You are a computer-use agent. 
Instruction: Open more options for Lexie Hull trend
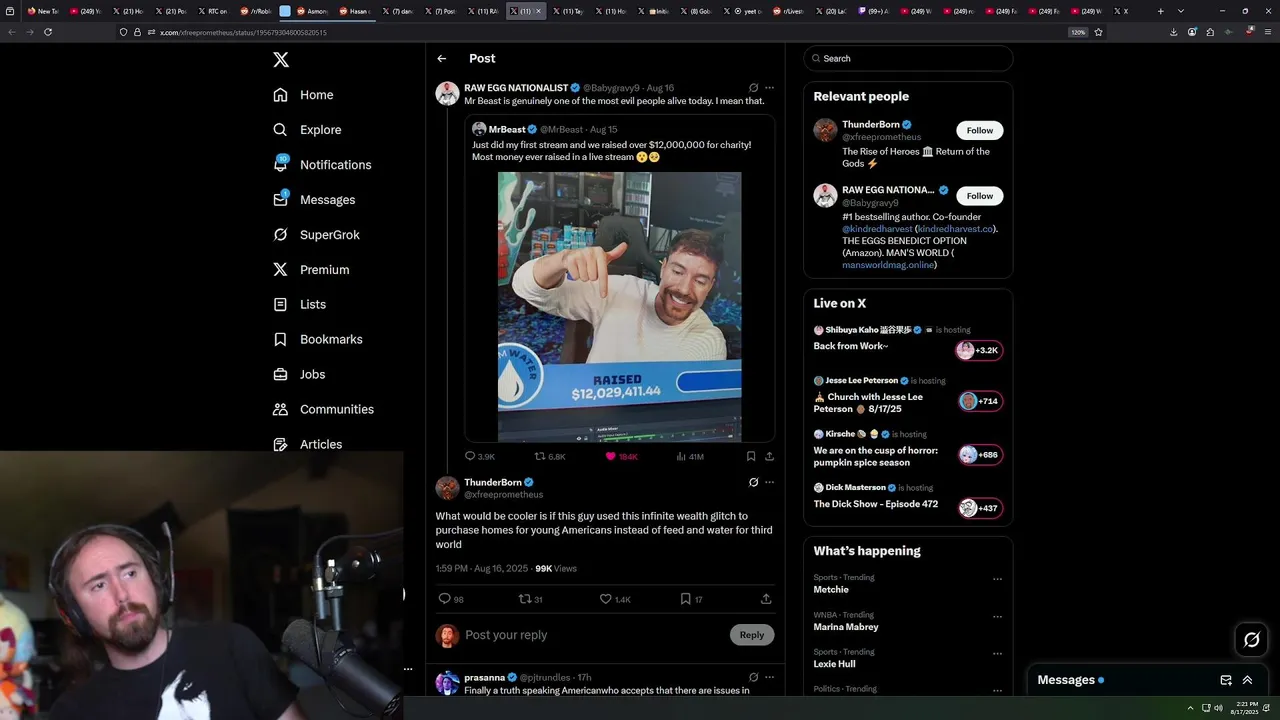pyautogui.click(x=997, y=653)
